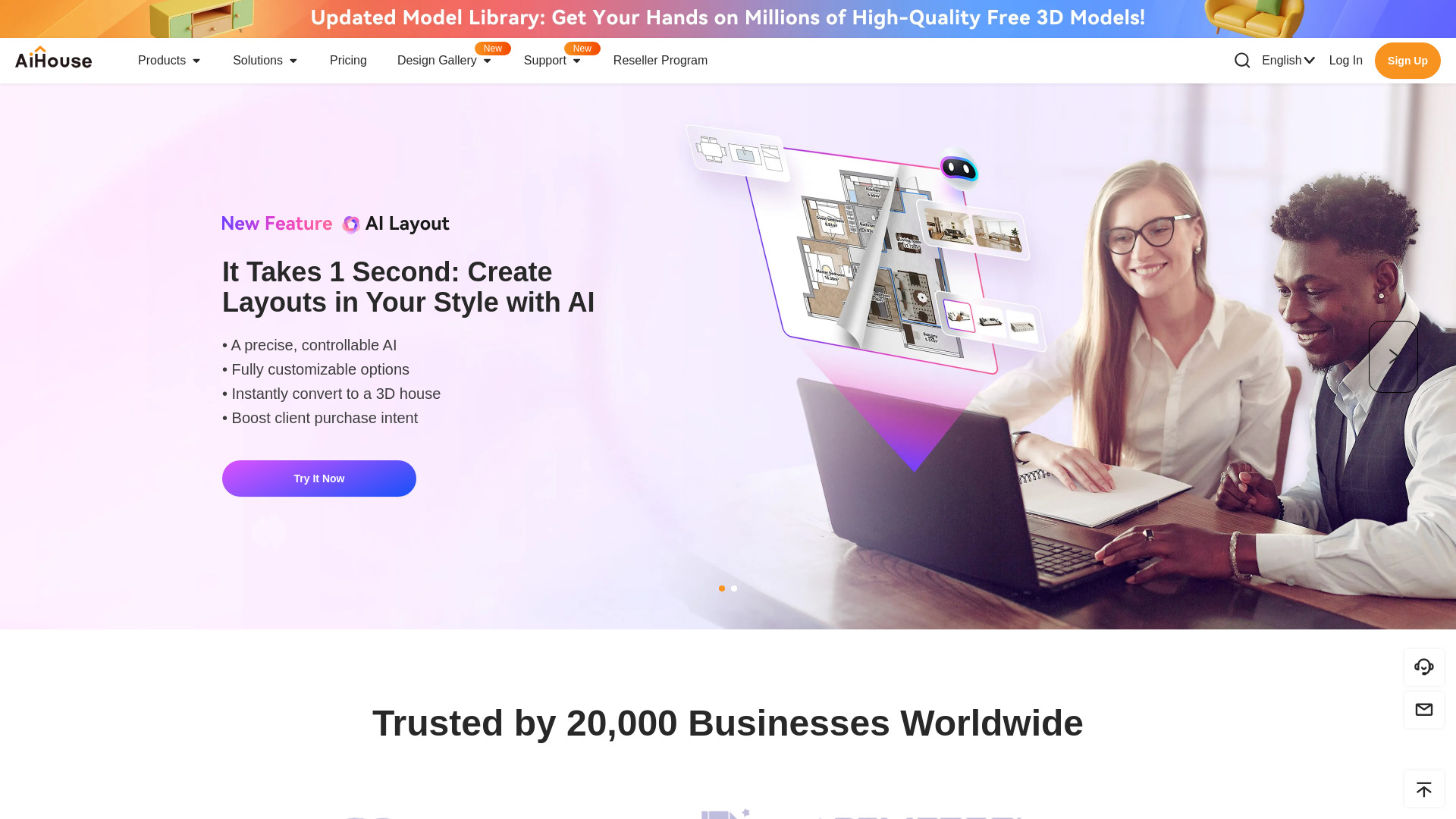Screen dimensions: 1456x819
Task: Click the top banner promotional link
Action: tap(728, 16)
